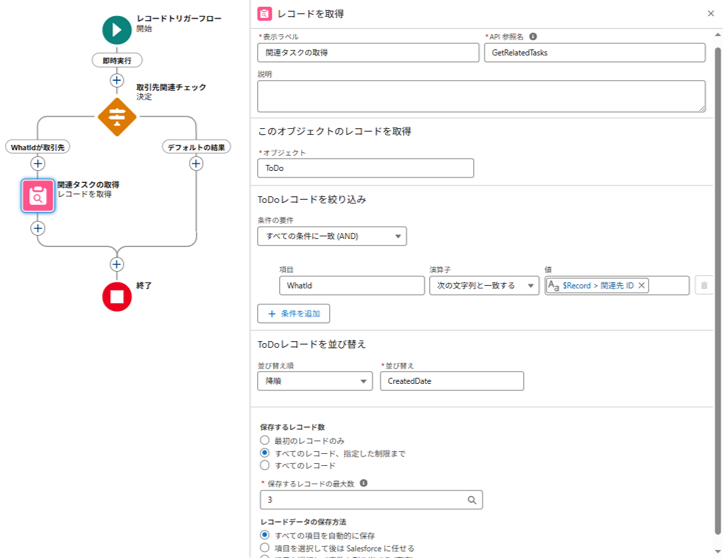Screen dimensions: 723x558
Task: Choose 項目を選択して後は Salesforce に任せる
Action: [x=264, y=548]
